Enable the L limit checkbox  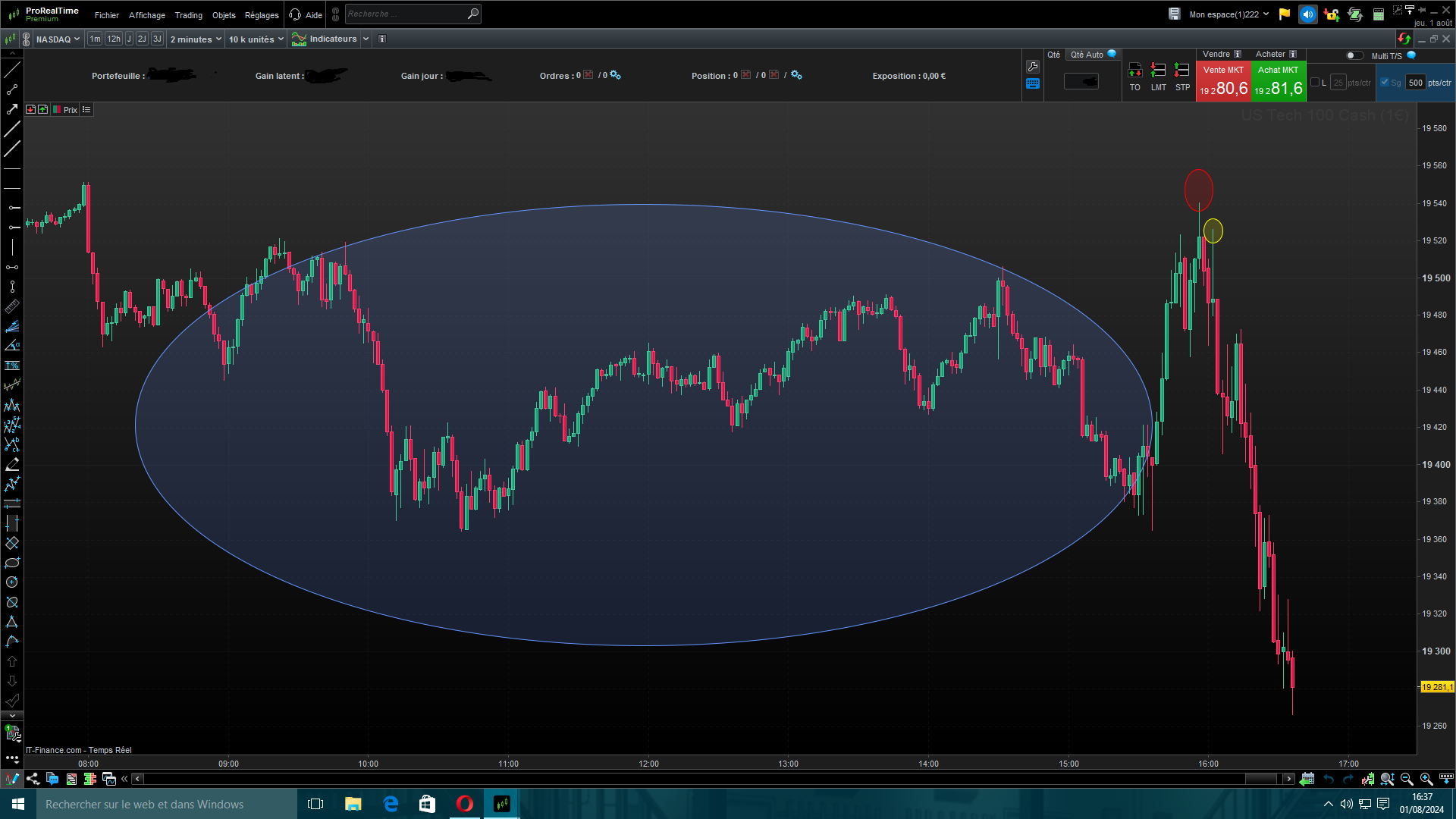pos(1315,83)
